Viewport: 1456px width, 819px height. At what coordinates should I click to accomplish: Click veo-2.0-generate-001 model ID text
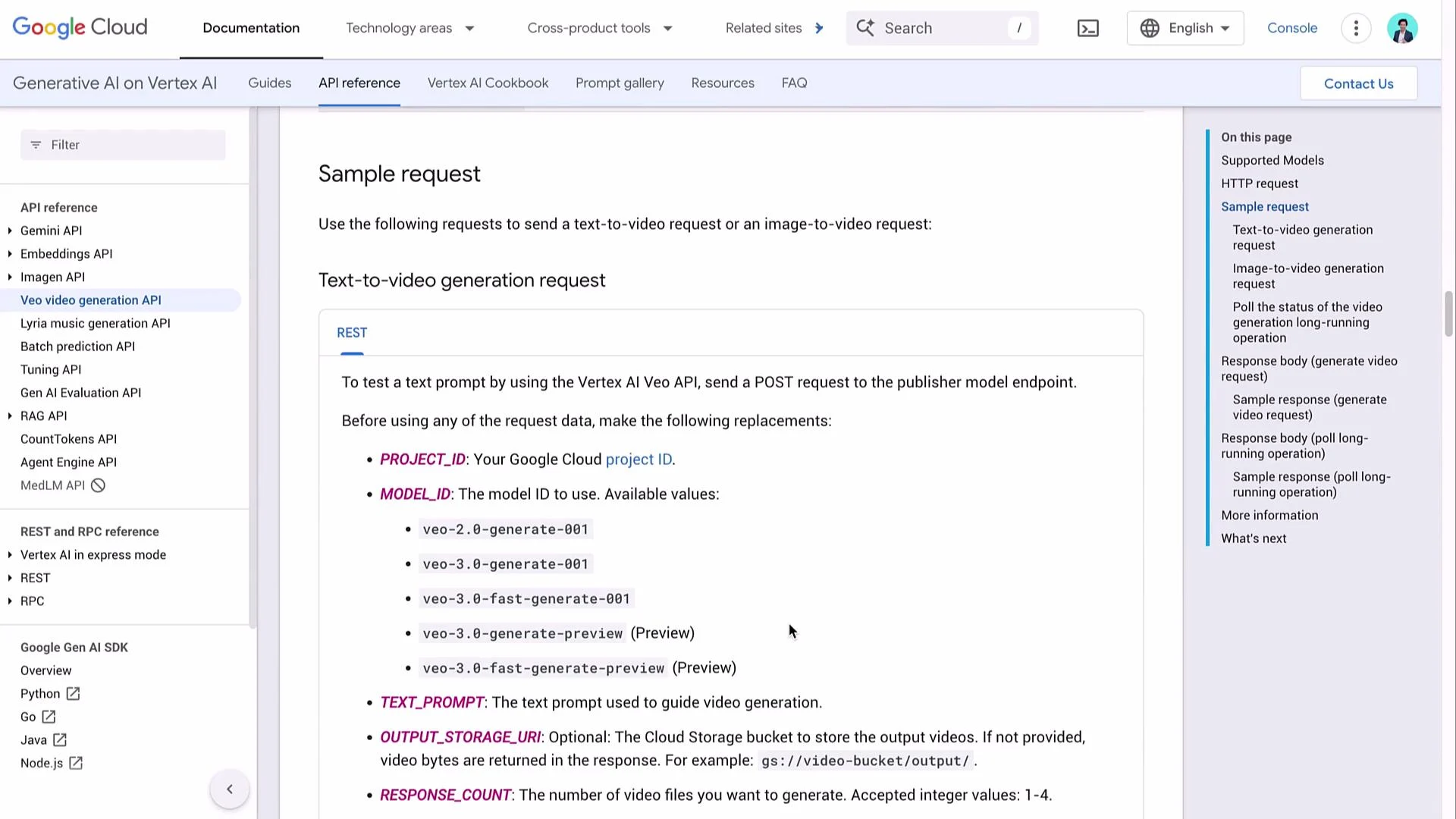click(x=505, y=529)
